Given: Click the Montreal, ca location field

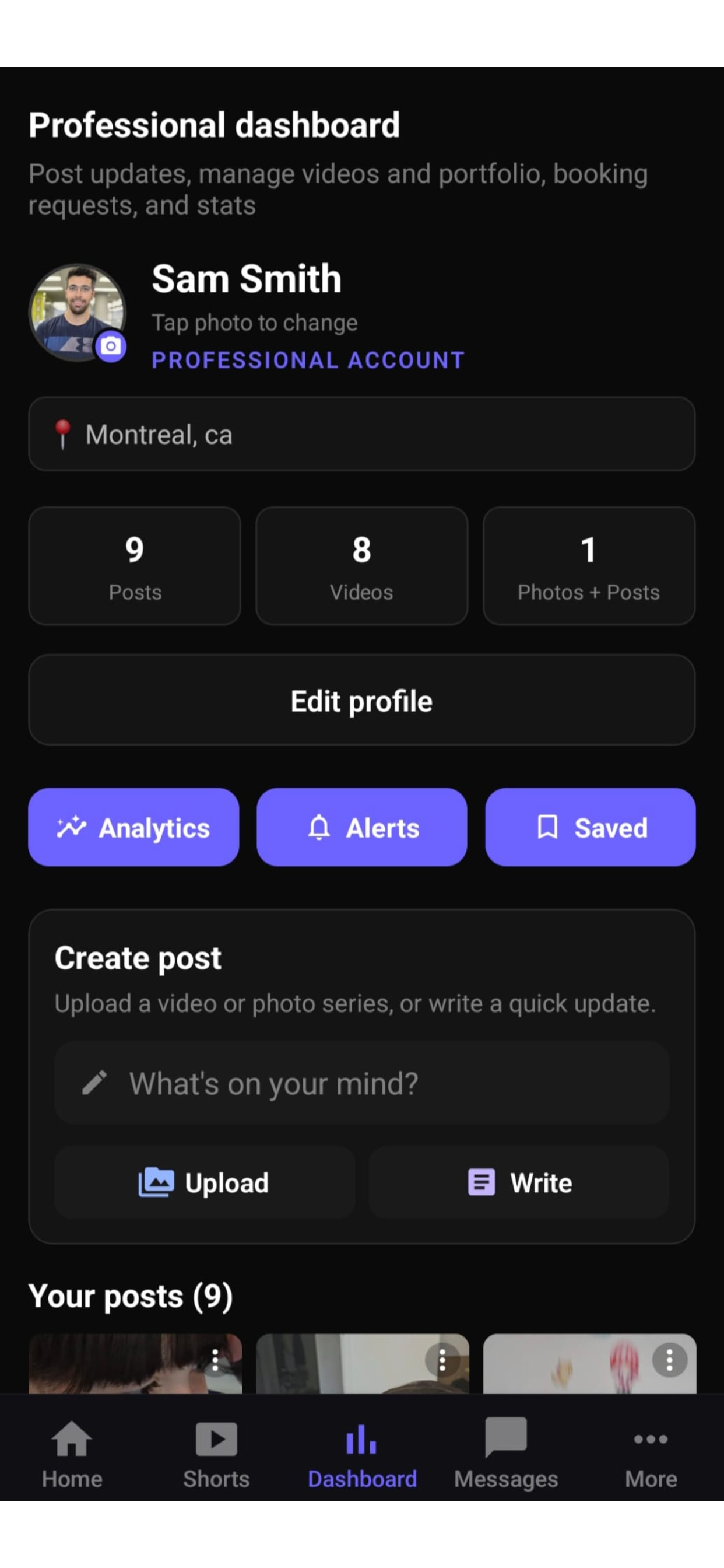Looking at the screenshot, I should click(362, 434).
